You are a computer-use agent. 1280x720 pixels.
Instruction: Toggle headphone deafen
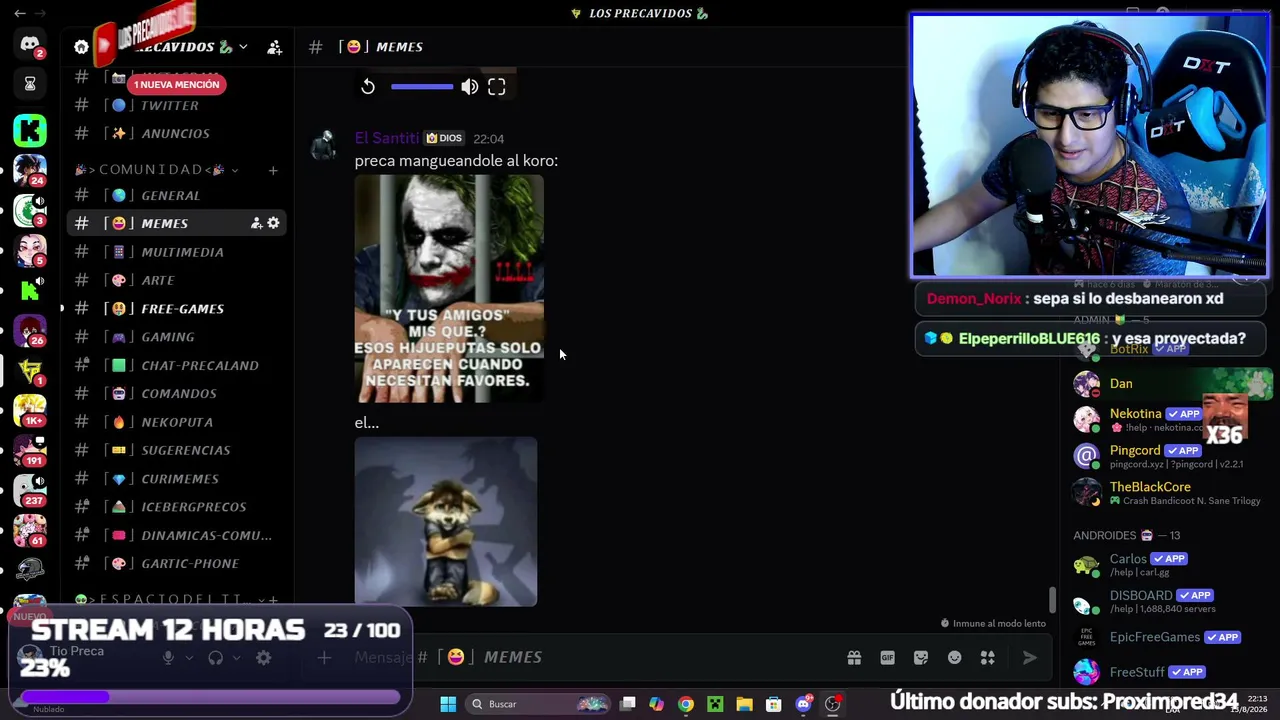pyautogui.click(x=215, y=657)
